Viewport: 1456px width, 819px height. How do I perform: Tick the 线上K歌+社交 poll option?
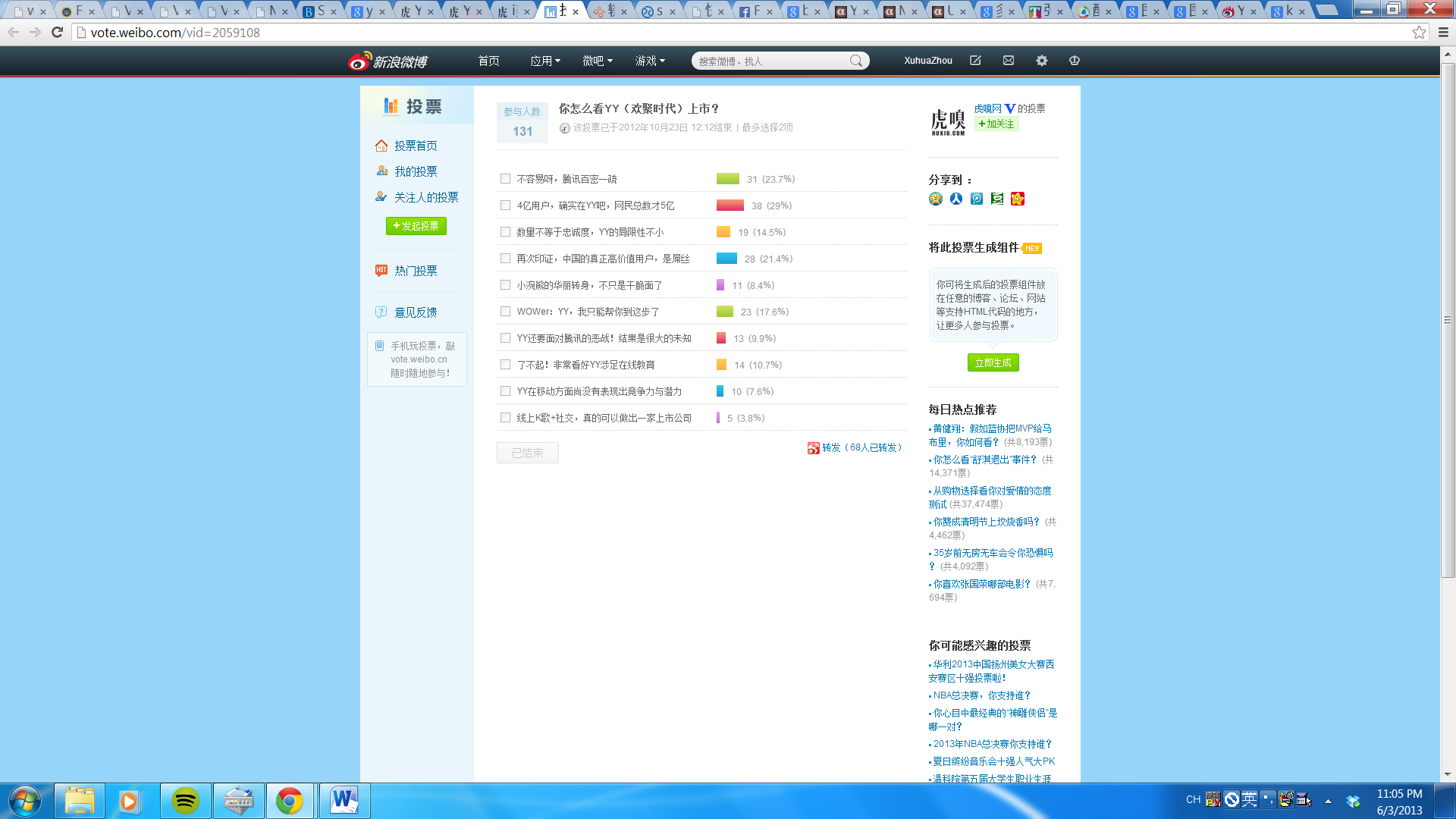(505, 417)
